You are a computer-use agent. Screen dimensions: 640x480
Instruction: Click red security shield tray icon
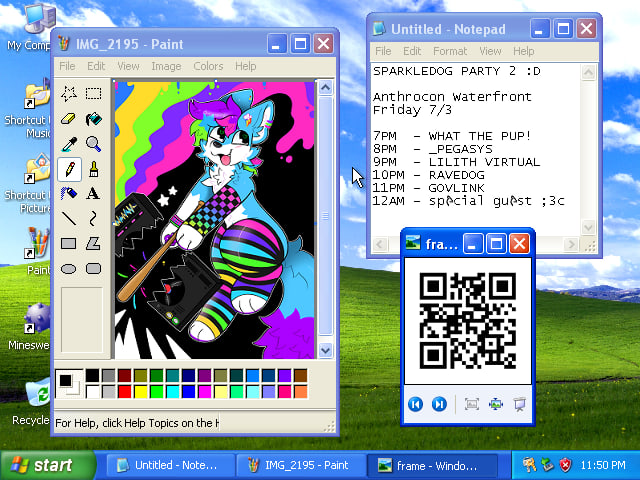point(565,465)
